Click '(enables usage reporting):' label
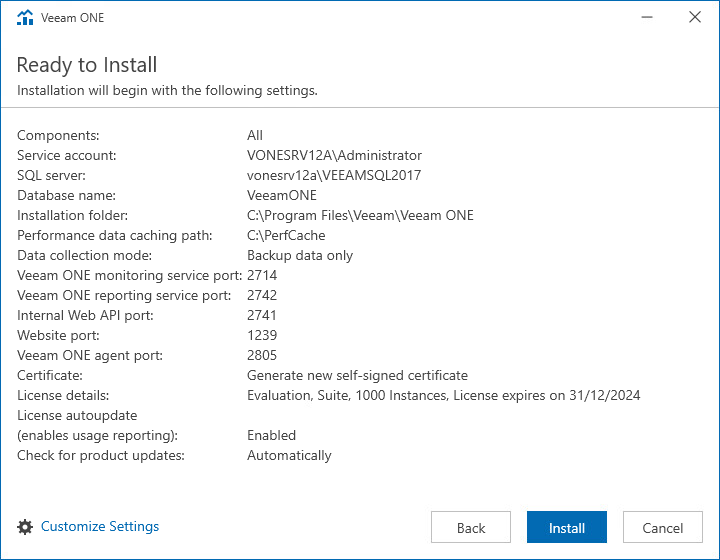 [97, 436]
